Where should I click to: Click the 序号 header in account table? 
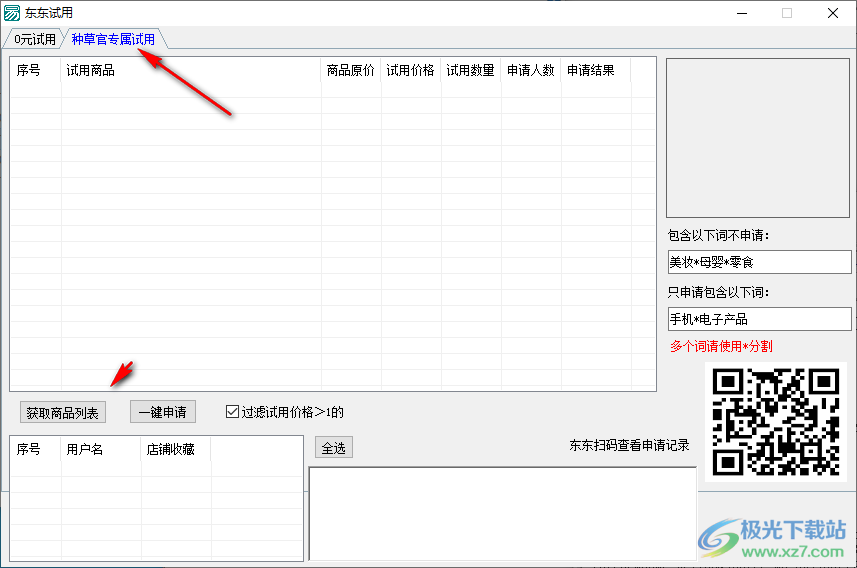click(36, 449)
